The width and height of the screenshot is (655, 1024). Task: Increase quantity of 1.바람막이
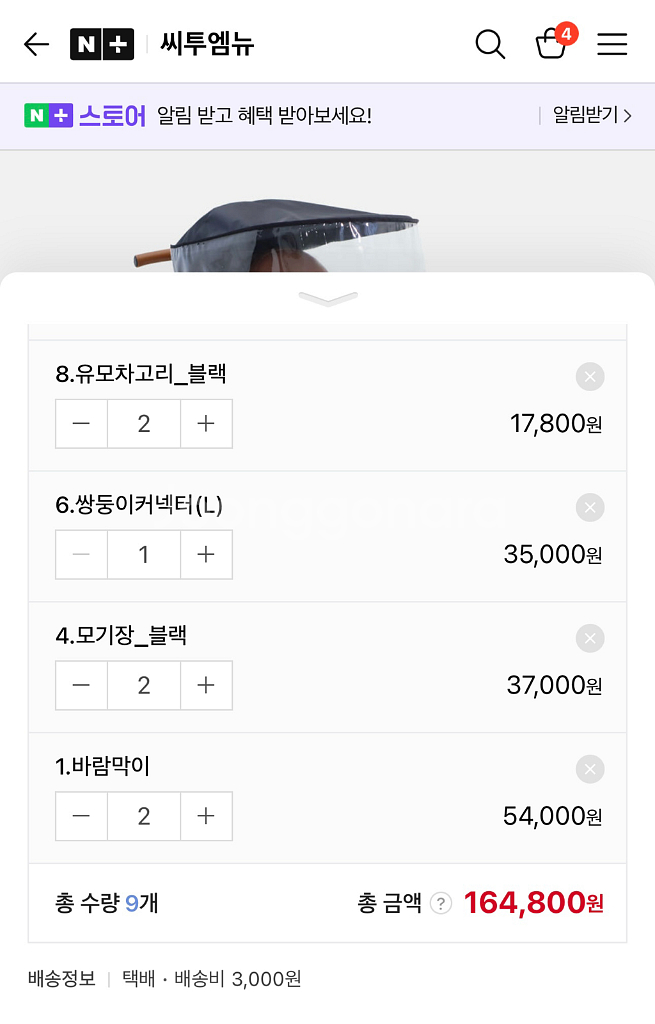[206, 816]
